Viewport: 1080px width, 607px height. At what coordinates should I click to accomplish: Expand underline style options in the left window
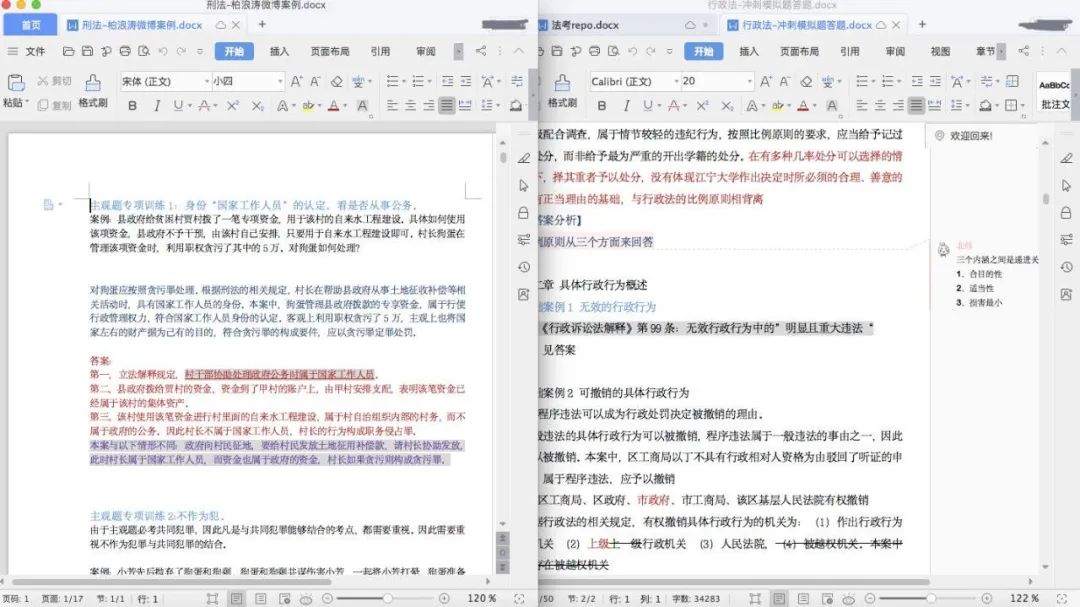(189, 105)
